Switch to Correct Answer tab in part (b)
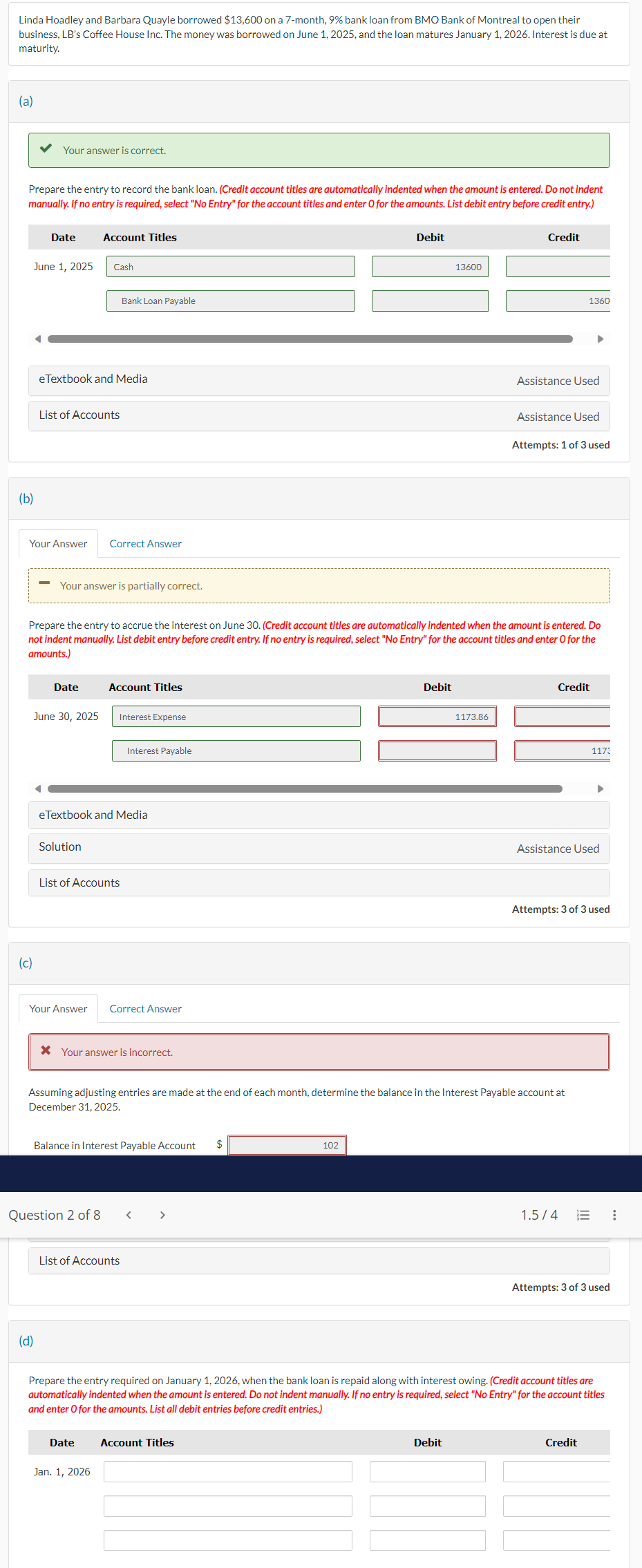 [x=145, y=543]
